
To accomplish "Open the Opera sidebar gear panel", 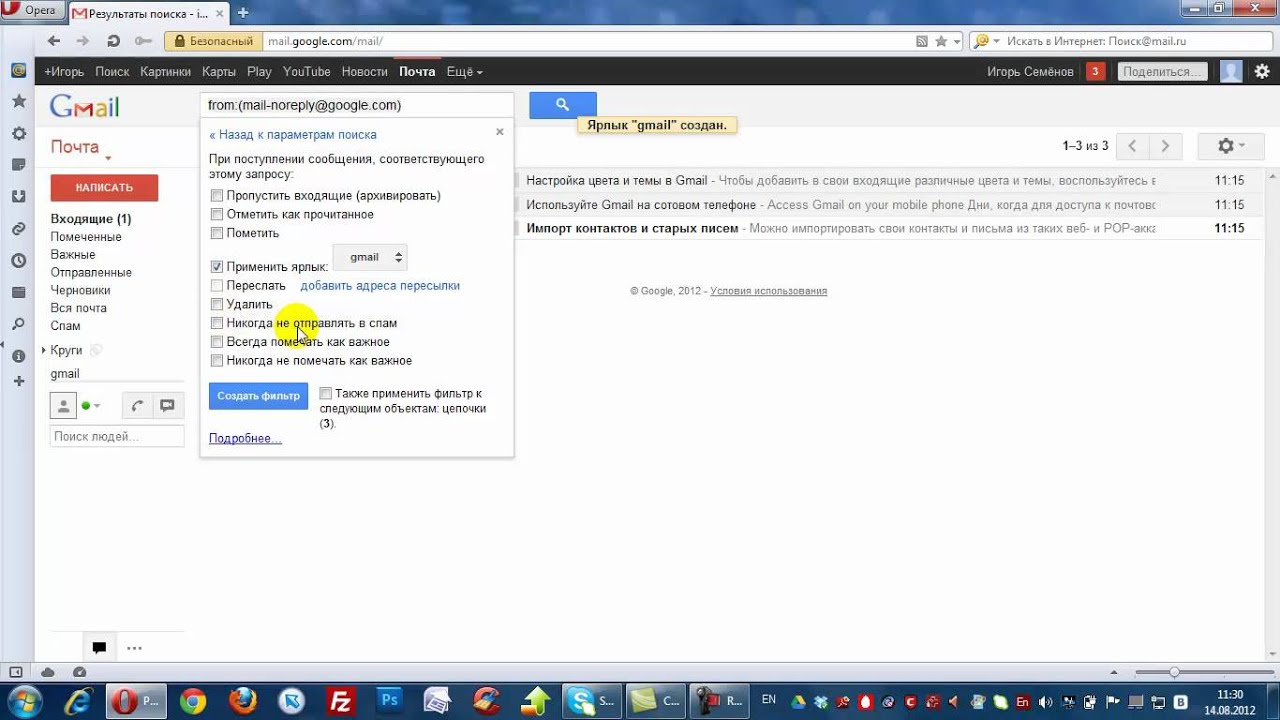I will tap(18, 134).
